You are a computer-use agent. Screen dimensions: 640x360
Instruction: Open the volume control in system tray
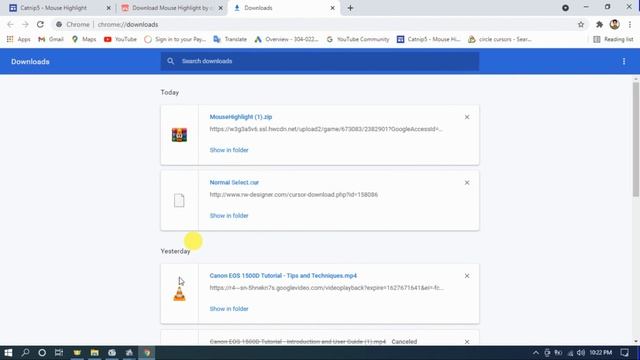(x=580, y=353)
